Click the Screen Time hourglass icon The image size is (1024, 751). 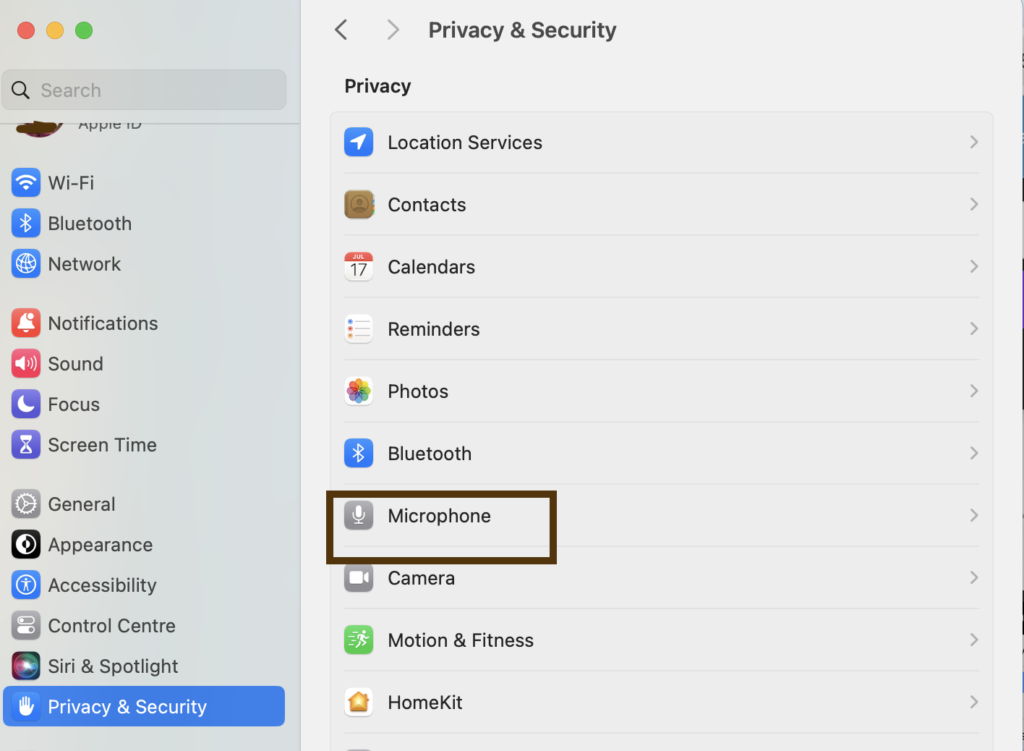[x=26, y=445]
